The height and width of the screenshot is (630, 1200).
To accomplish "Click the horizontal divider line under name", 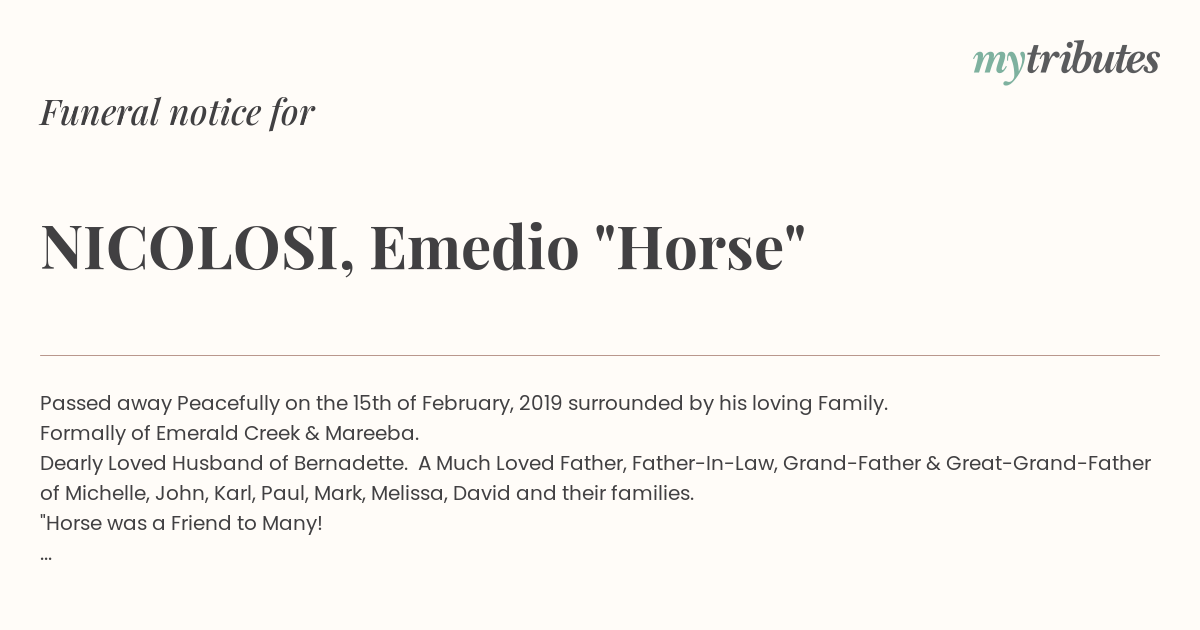I will 600,355.
